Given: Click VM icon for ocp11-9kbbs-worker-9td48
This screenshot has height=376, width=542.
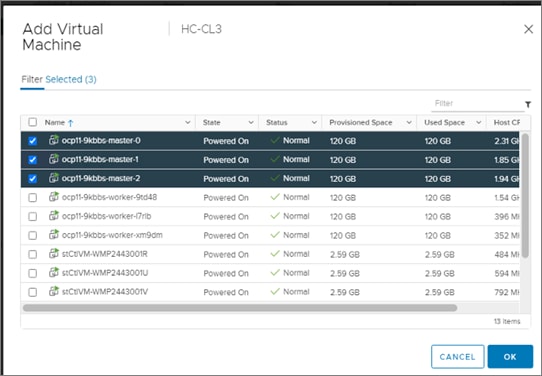Looking at the screenshot, I should coord(54,197).
